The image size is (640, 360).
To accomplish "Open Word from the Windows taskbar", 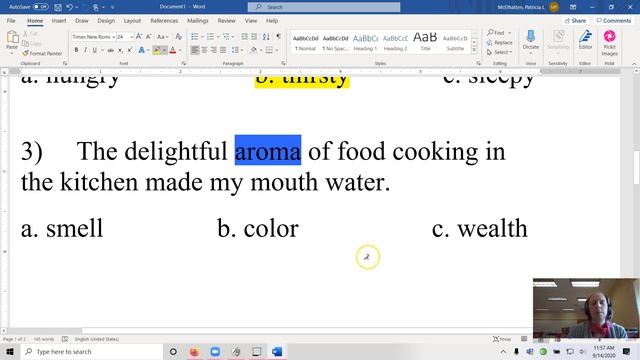I will (277, 351).
